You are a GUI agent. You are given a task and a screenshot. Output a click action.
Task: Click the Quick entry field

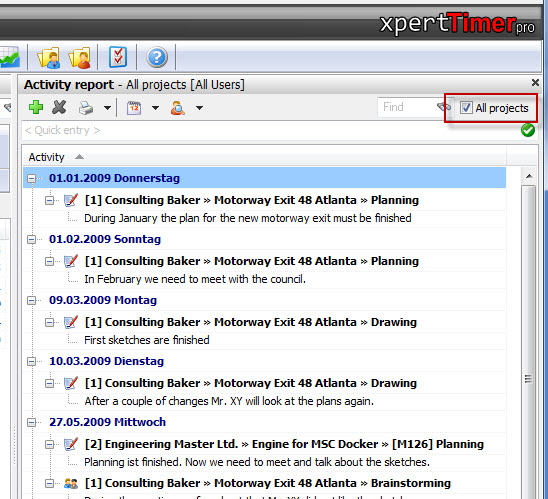270,130
